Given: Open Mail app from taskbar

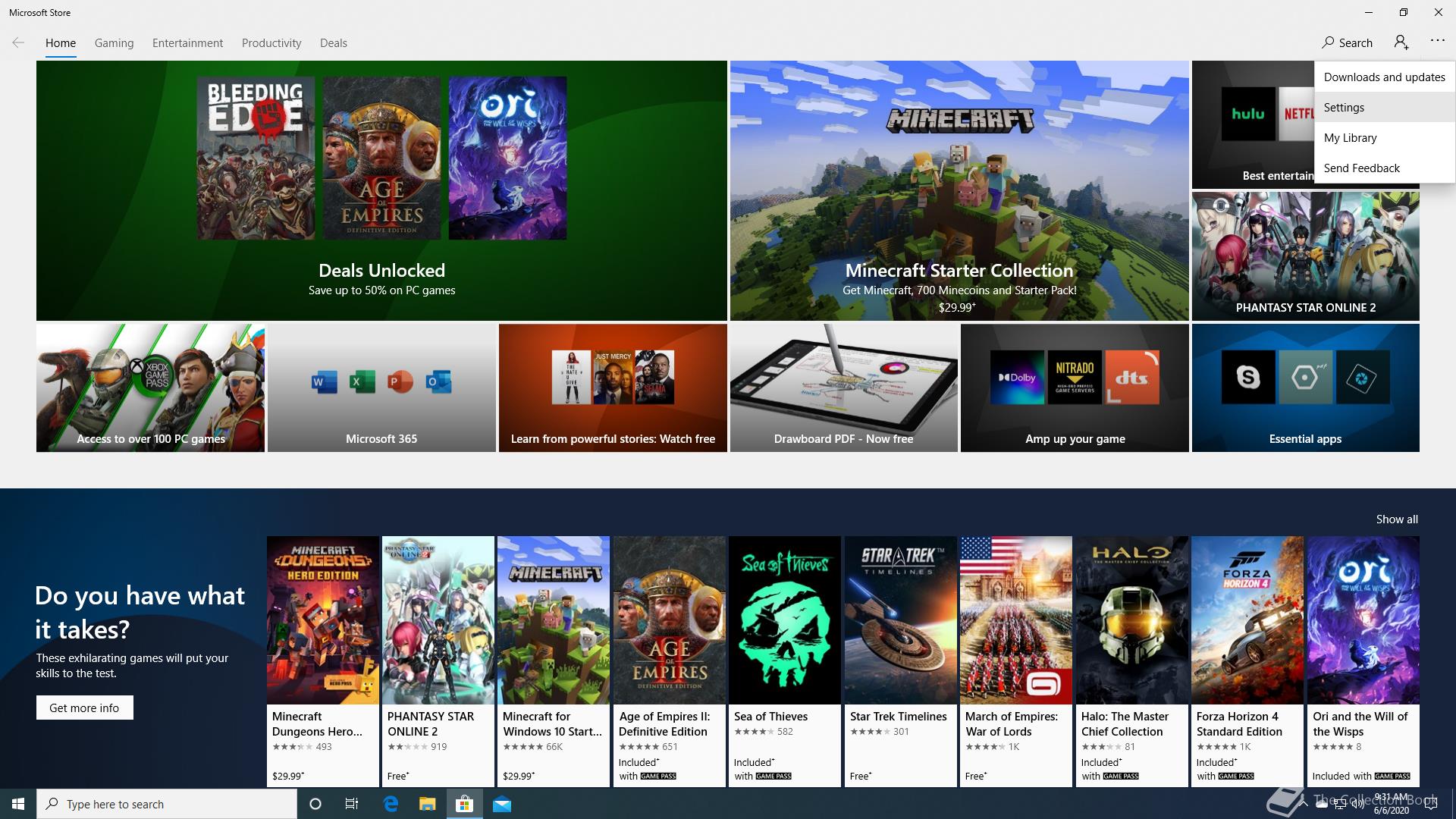Looking at the screenshot, I should tap(502, 804).
